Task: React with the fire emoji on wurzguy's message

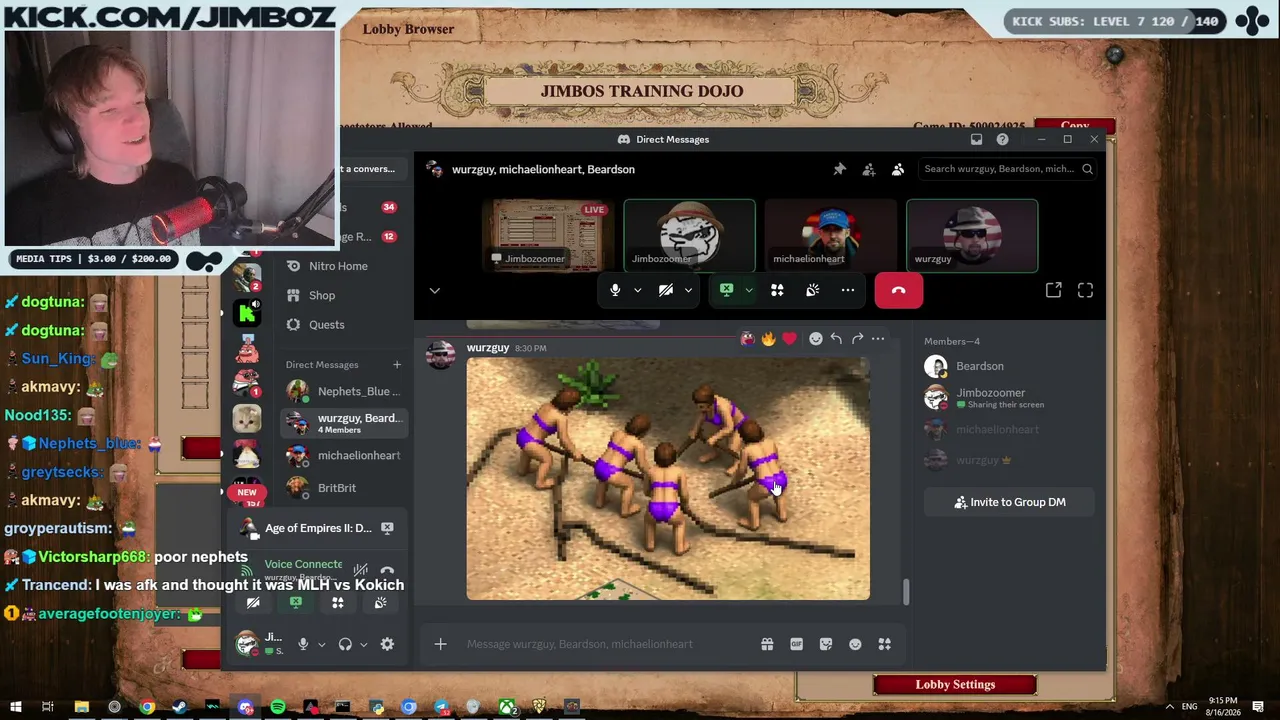Action: (768, 339)
